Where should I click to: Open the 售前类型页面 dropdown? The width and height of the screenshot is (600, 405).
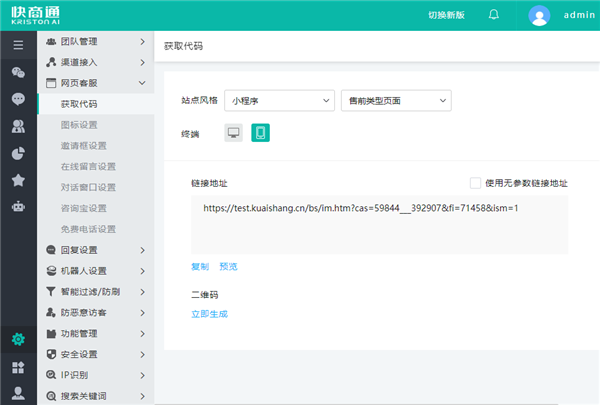pyautogui.click(x=396, y=100)
